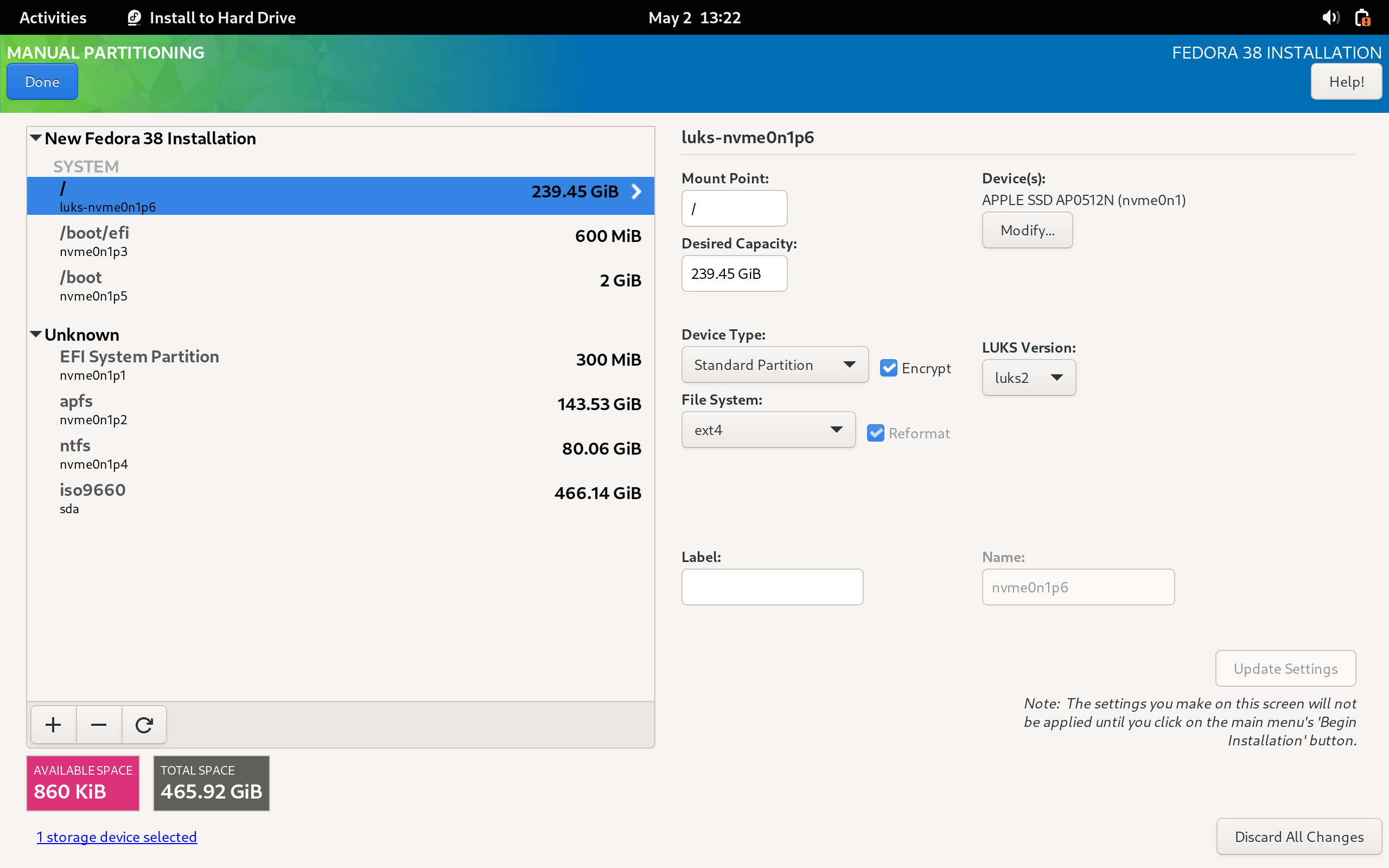The height and width of the screenshot is (868, 1389).
Task: Collapse the Unknown partitions group
Action: click(36, 334)
